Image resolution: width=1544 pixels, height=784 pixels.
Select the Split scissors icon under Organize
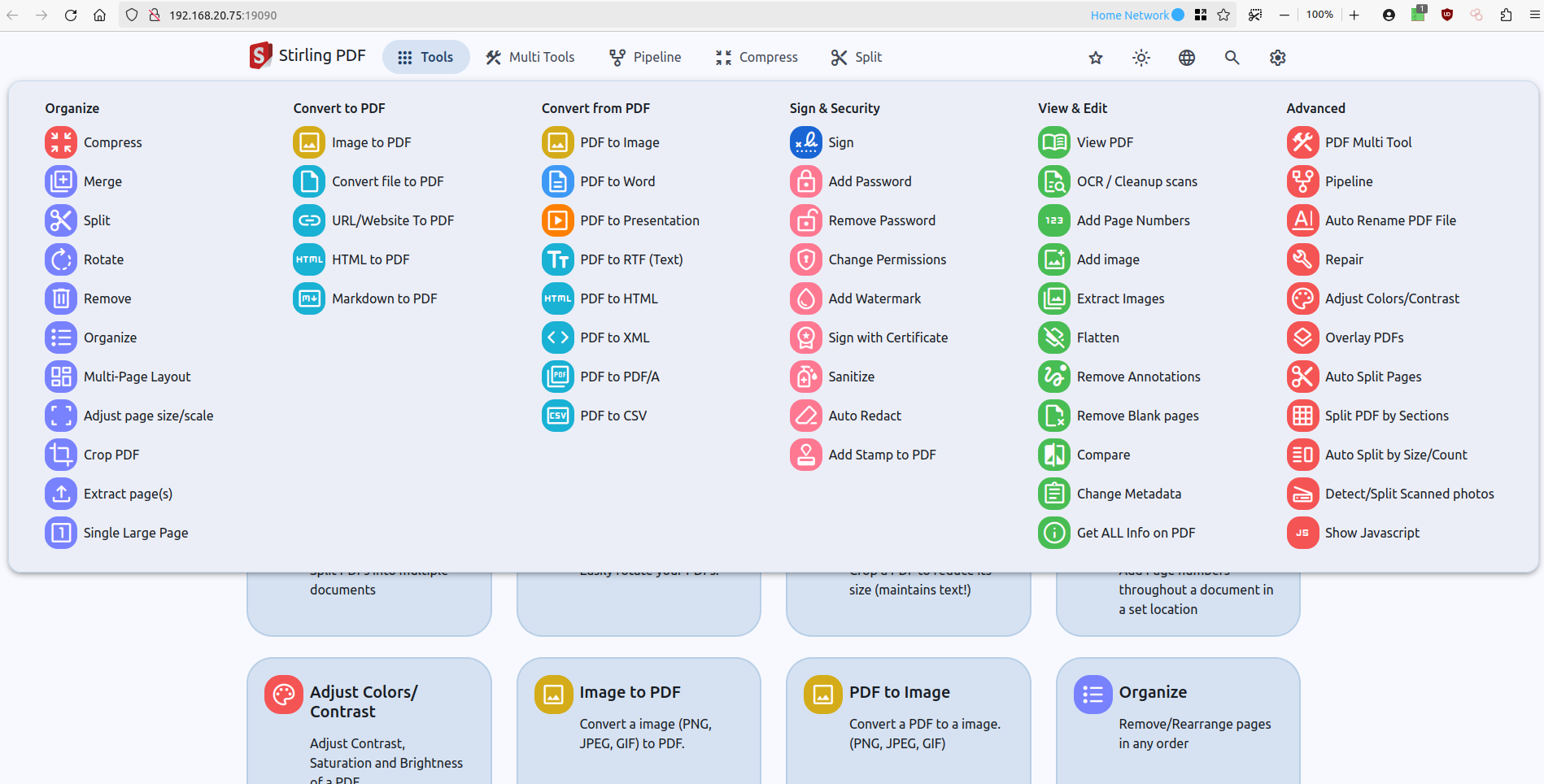point(61,220)
